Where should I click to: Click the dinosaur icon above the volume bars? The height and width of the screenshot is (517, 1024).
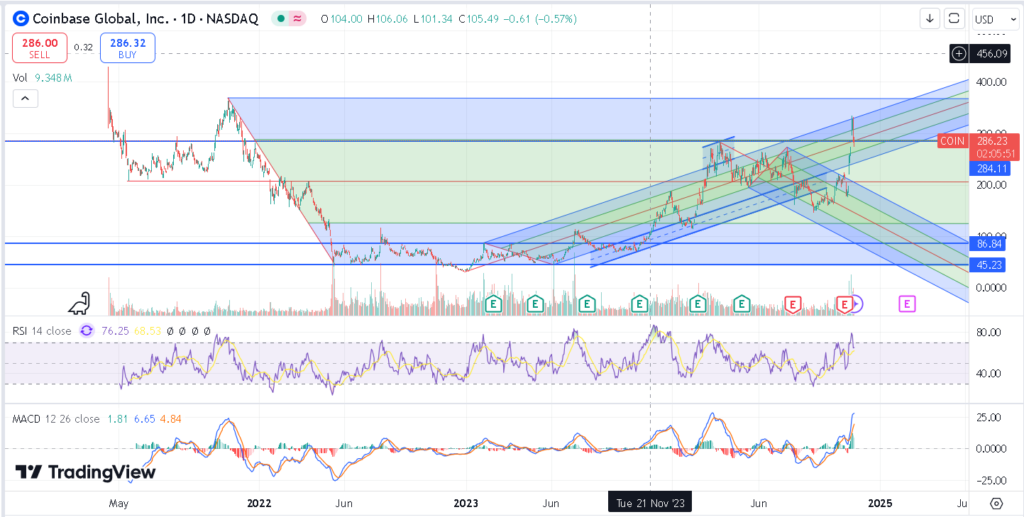(80, 302)
